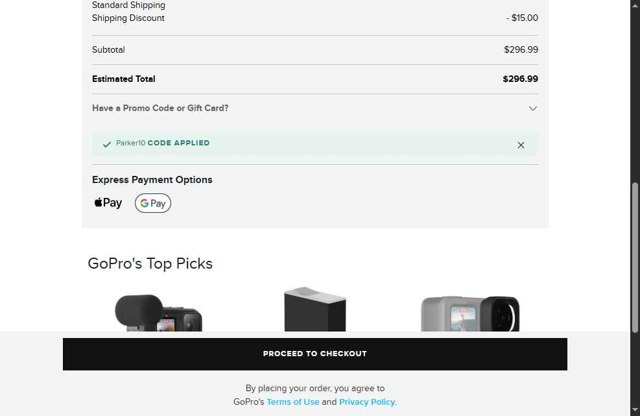View the camera with microphone product
This screenshot has height=416, width=640.
click(x=158, y=313)
